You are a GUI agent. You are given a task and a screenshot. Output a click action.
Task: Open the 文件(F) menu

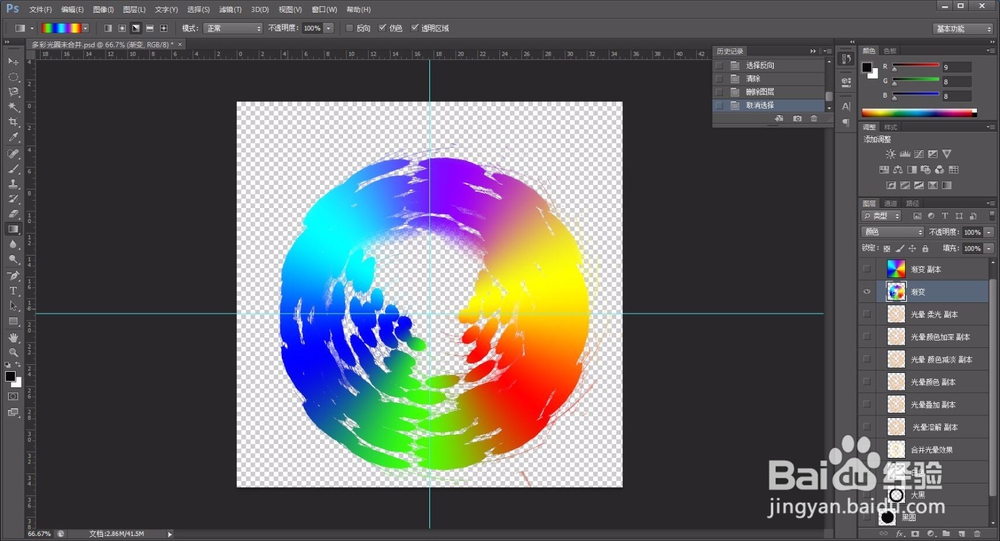click(41, 10)
